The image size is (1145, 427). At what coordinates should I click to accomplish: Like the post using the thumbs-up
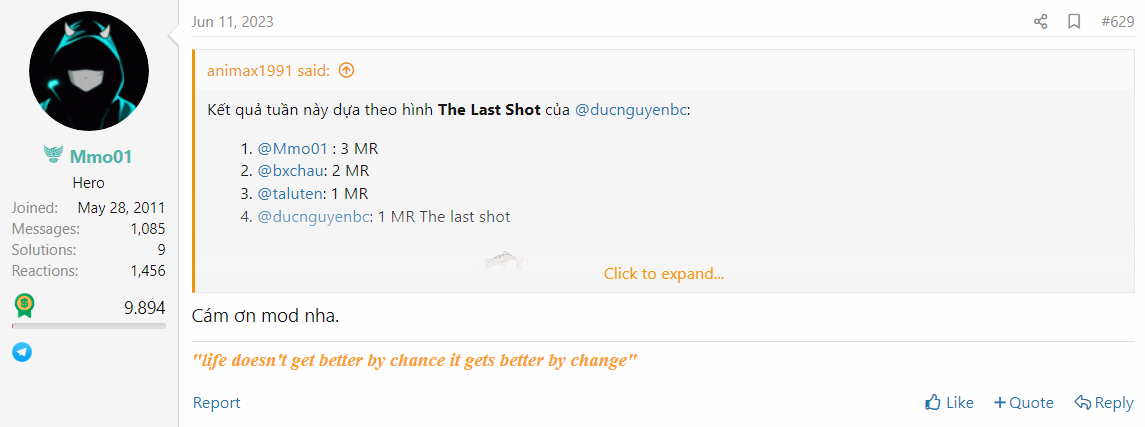pyautogui.click(x=949, y=402)
